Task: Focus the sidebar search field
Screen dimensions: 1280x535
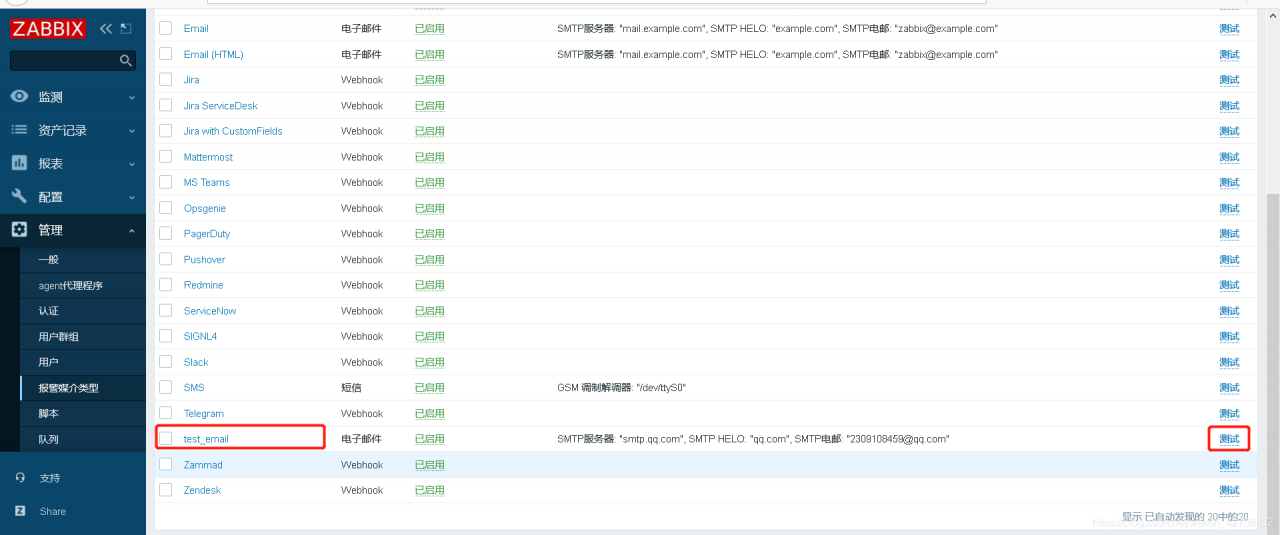Action: (73, 61)
